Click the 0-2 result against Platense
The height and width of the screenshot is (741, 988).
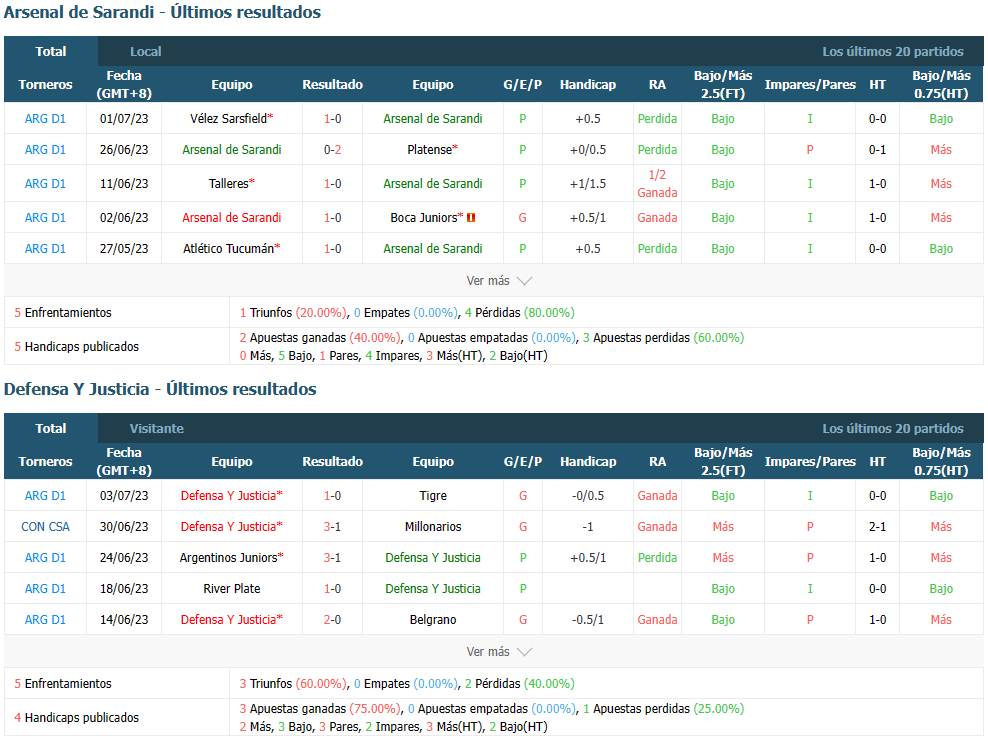coord(333,150)
